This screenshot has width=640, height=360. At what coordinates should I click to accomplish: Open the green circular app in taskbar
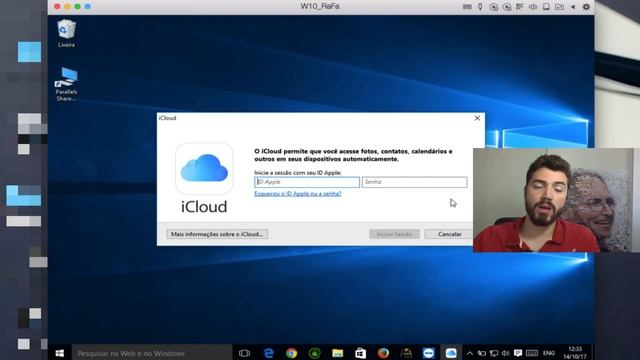tap(314, 353)
